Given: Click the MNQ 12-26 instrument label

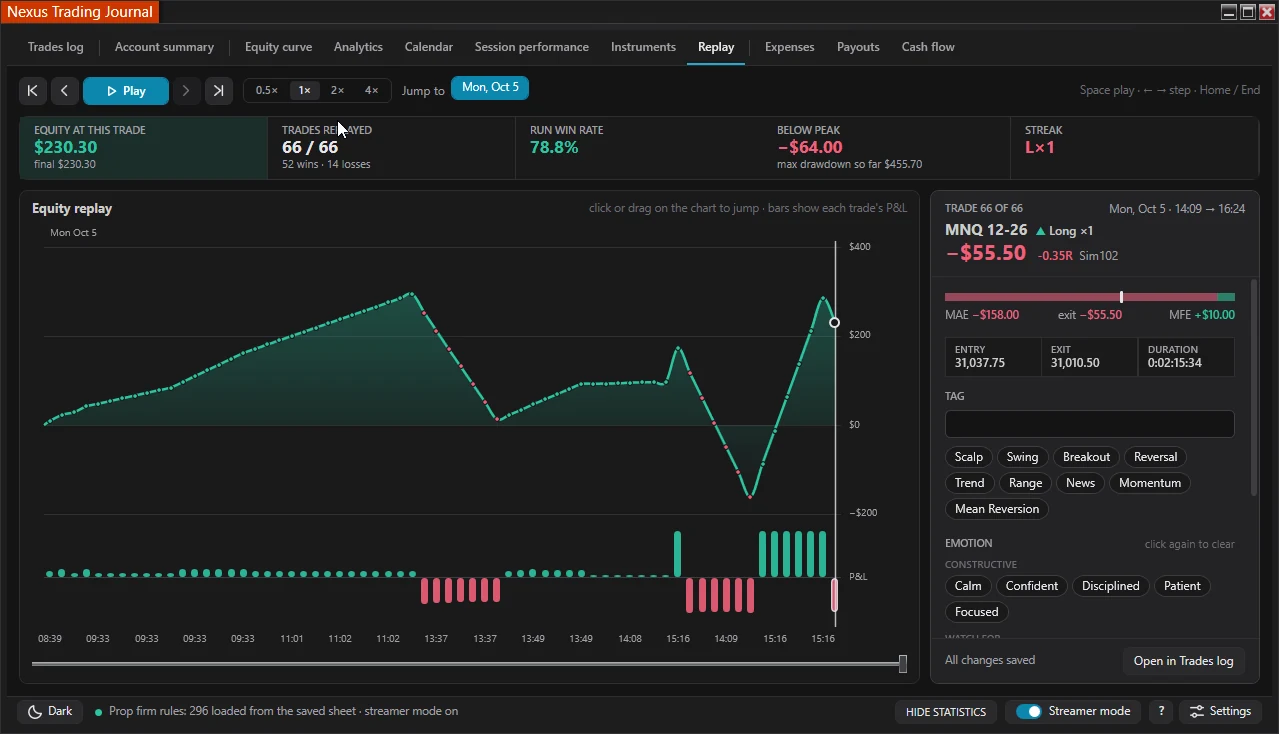Looking at the screenshot, I should (986, 230).
